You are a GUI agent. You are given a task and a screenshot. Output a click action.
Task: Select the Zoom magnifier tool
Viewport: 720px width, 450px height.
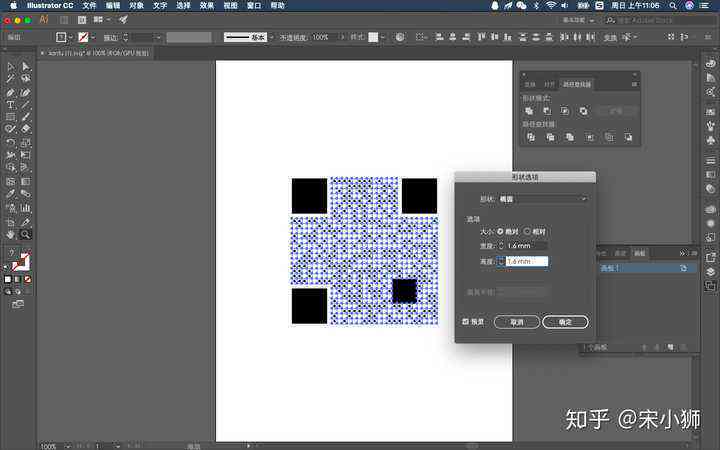(x=25, y=235)
